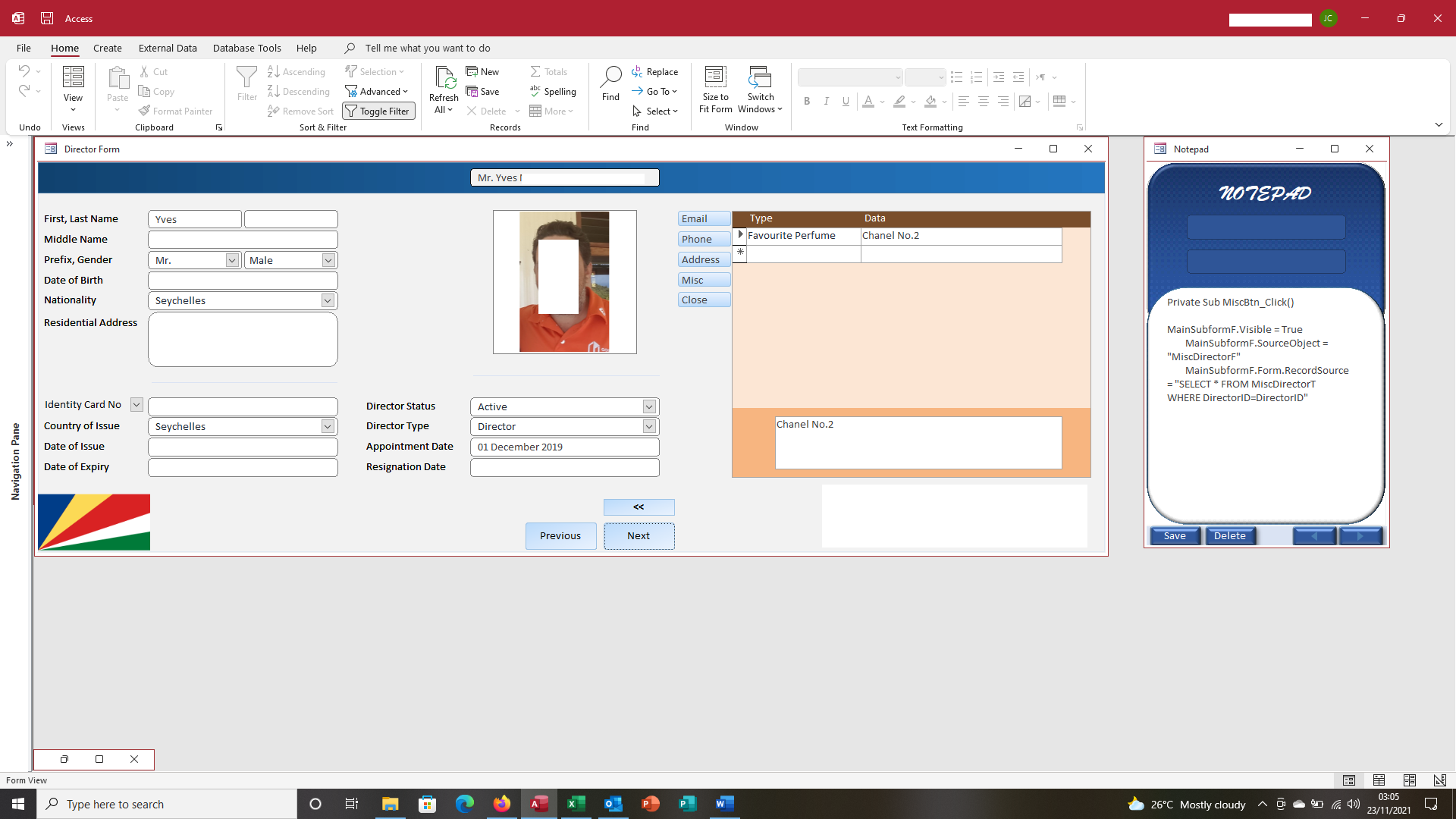This screenshot has height=819, width=1456.
Task: Open the Nationality dropdown
Action: pos(328,301)
